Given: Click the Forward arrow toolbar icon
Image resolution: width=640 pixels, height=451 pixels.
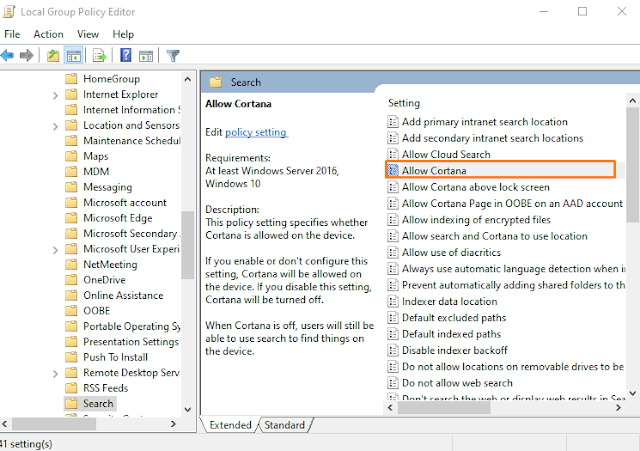Looking at the screenshot, I should (x=27, y=55).
